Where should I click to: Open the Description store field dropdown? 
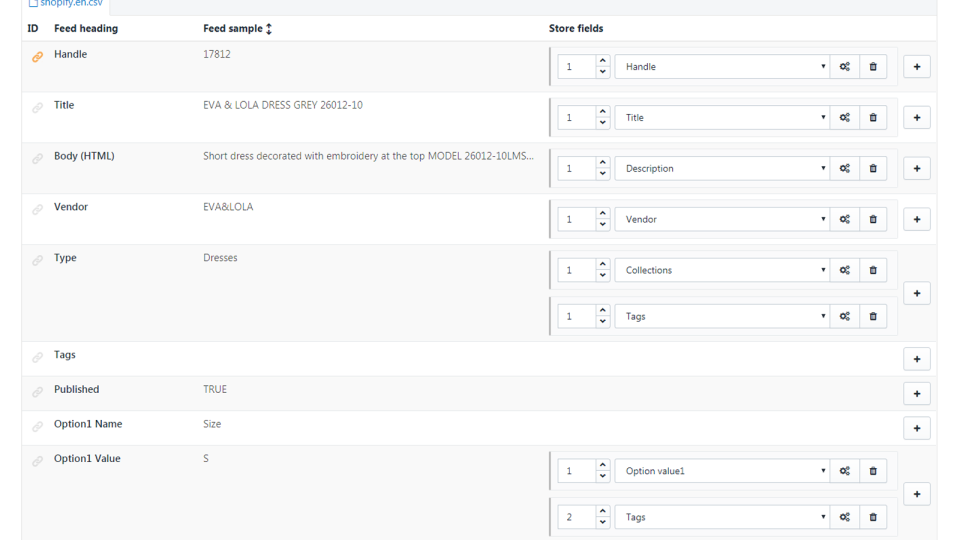(722, 168)
